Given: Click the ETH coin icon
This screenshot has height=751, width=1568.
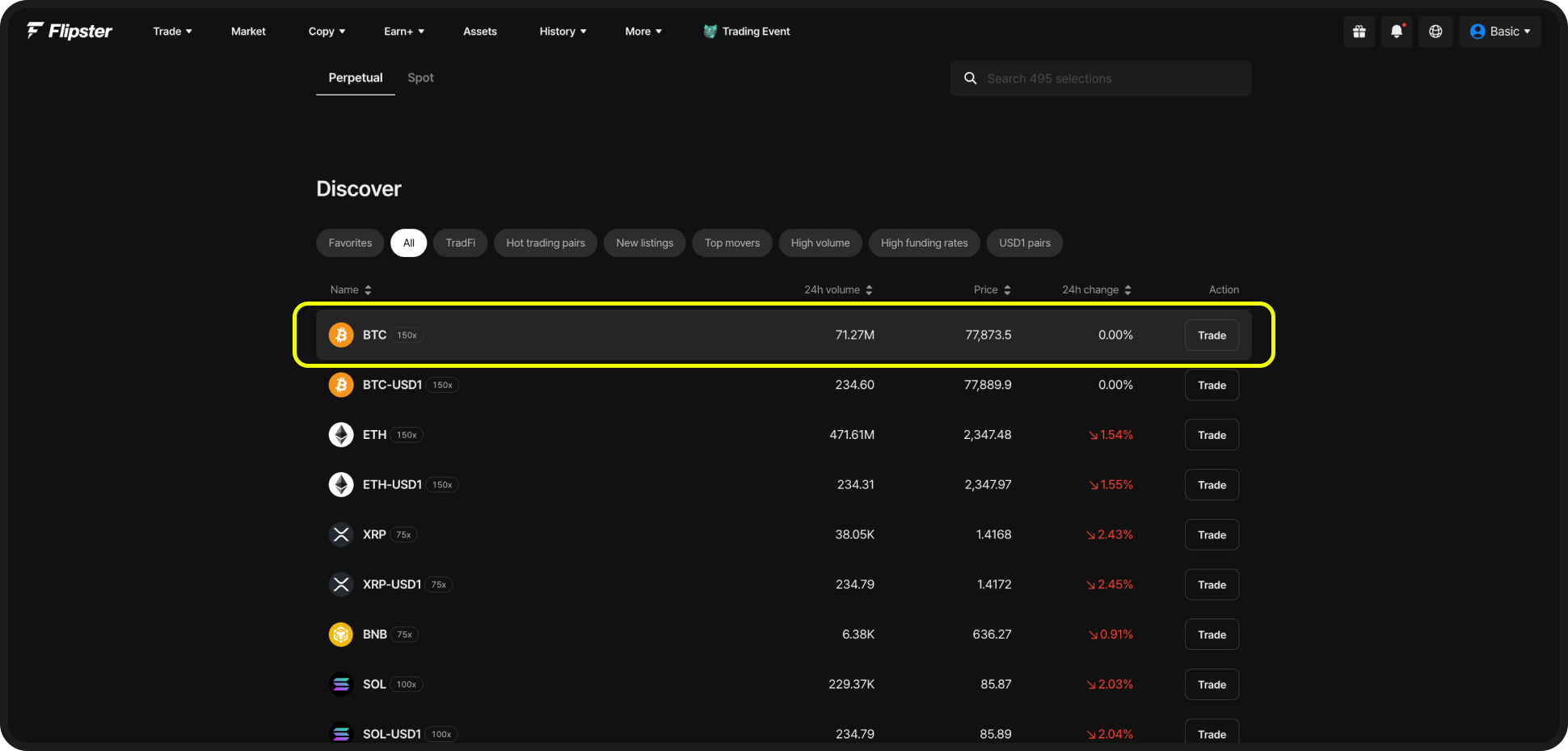Looking at the screenshot, I should click(x=341, y=435).
